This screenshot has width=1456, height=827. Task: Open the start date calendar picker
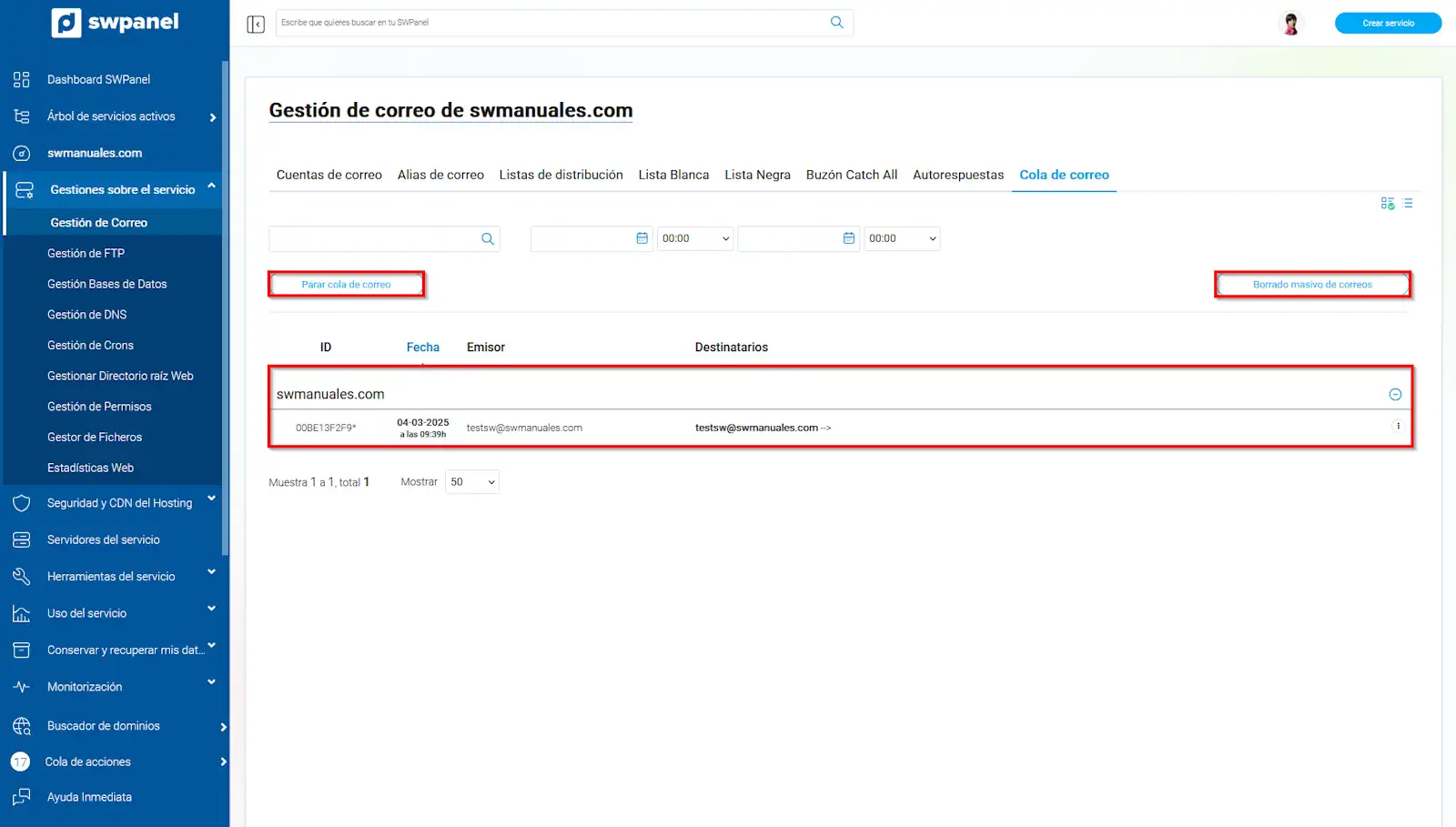coord(642,238)
